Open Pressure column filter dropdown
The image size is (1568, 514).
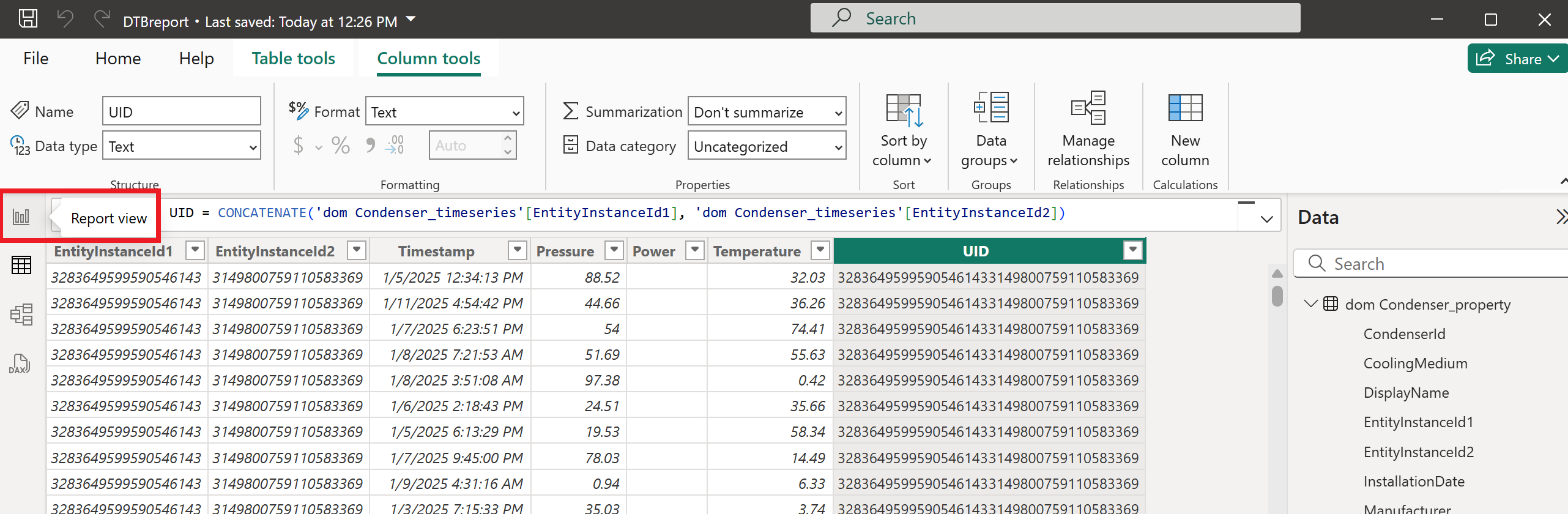coord(614,250)
